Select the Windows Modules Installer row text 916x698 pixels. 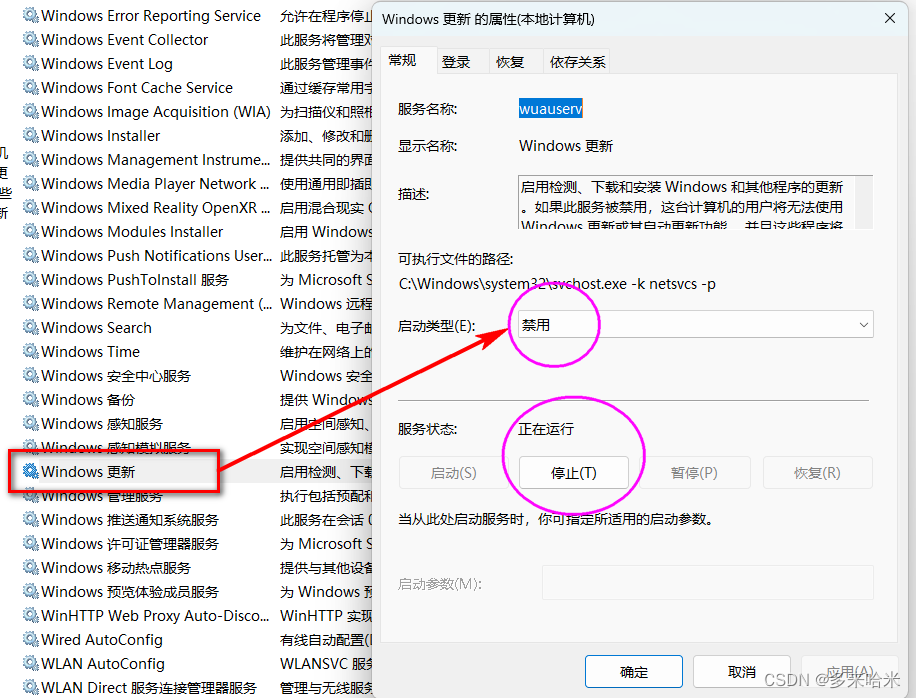click(x=132, y=232)
